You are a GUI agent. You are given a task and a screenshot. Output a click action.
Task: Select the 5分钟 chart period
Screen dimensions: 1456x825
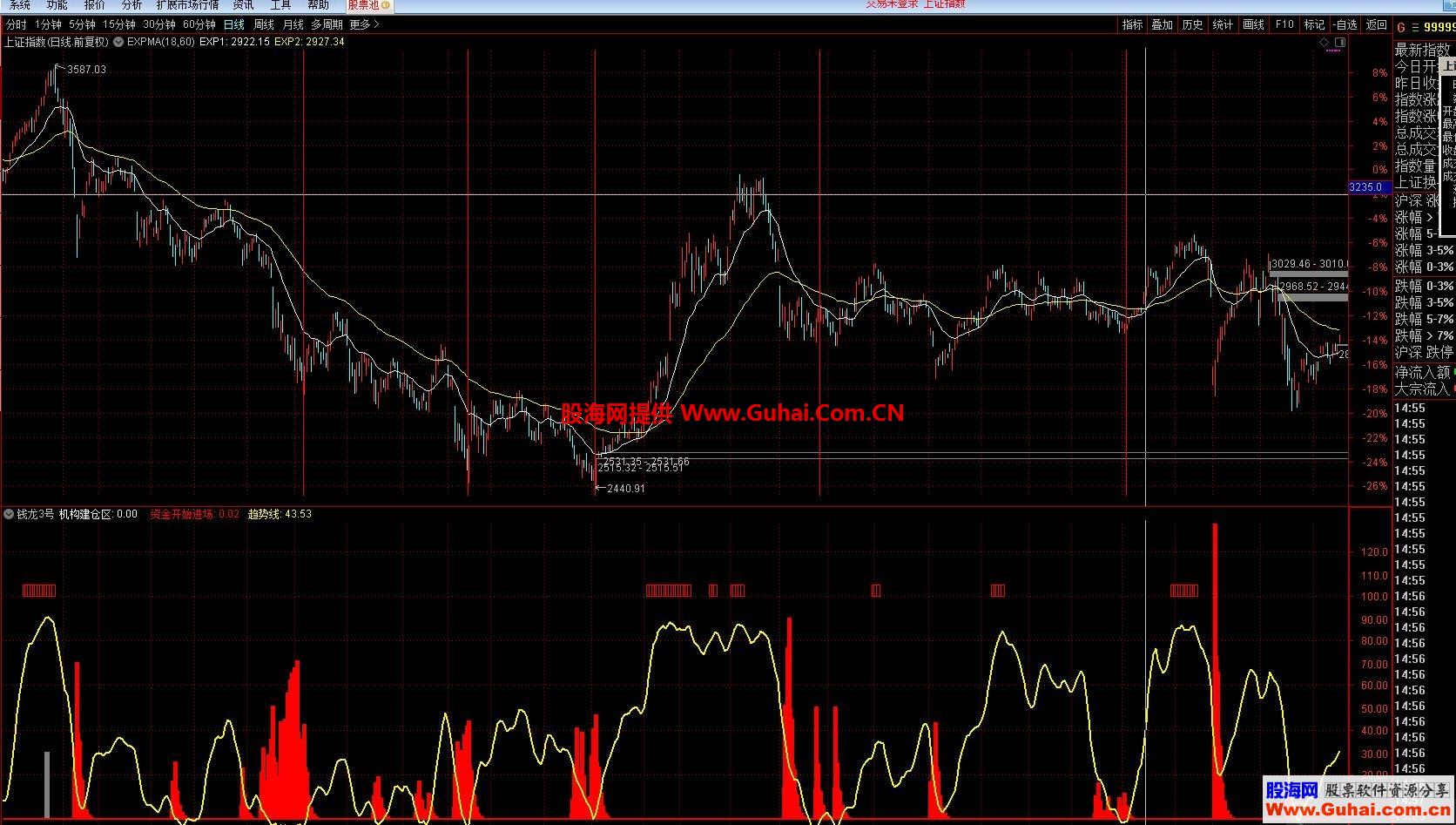pos(82,24)
